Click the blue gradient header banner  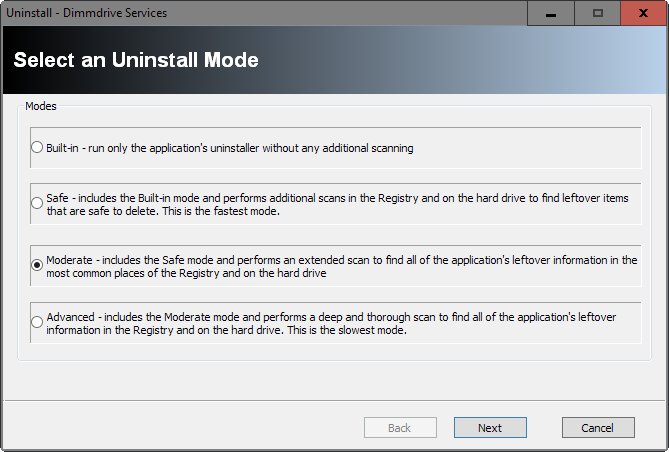tap(500, 60)
